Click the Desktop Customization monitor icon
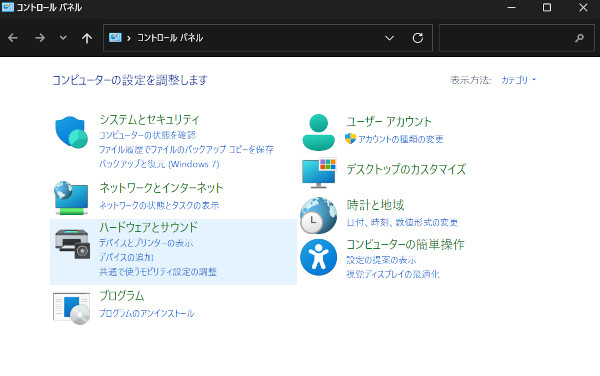This screenshot has height=376, width=600. point(319,173)
